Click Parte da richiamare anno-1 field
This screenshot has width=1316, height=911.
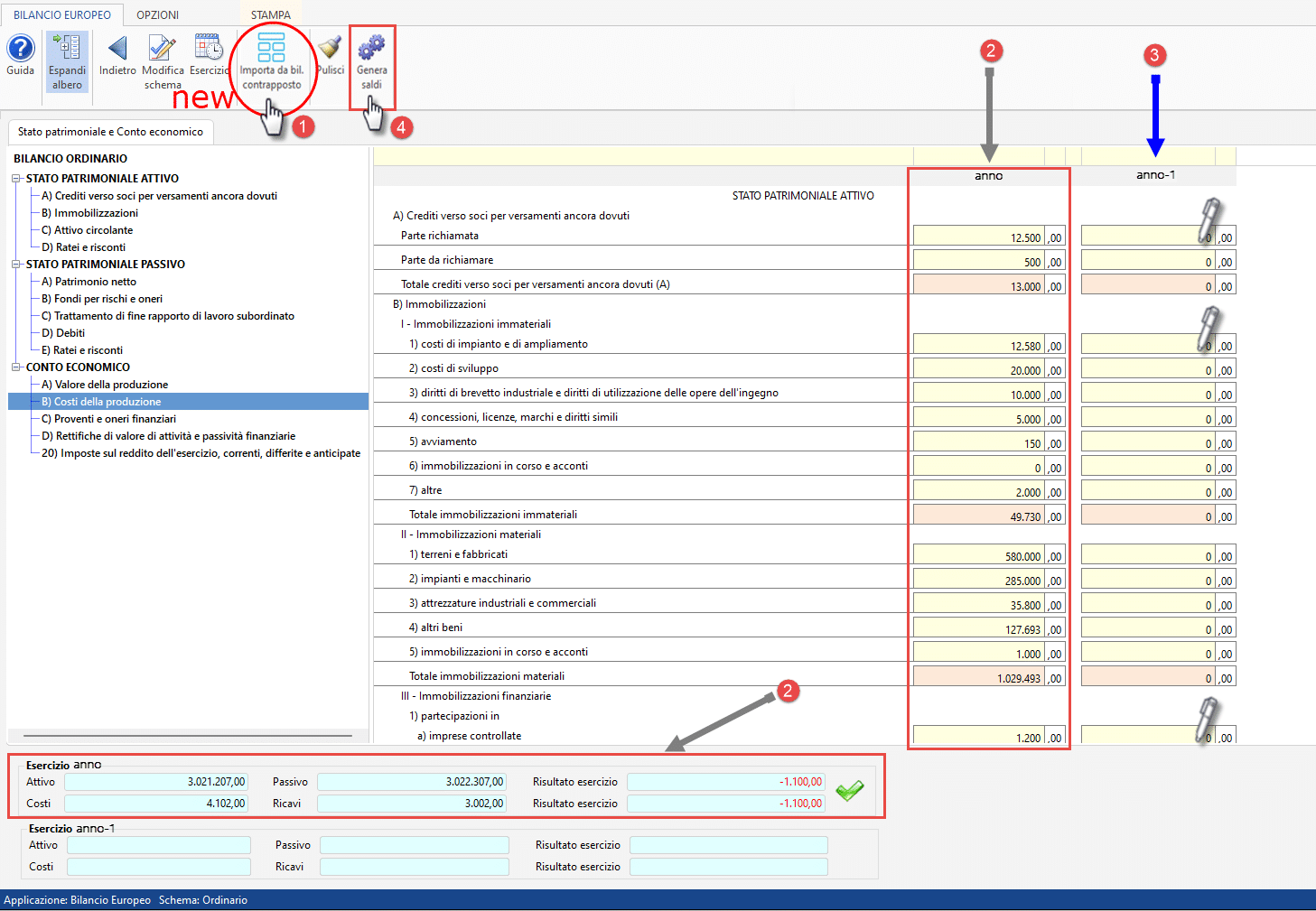[x=1147, y=260]
